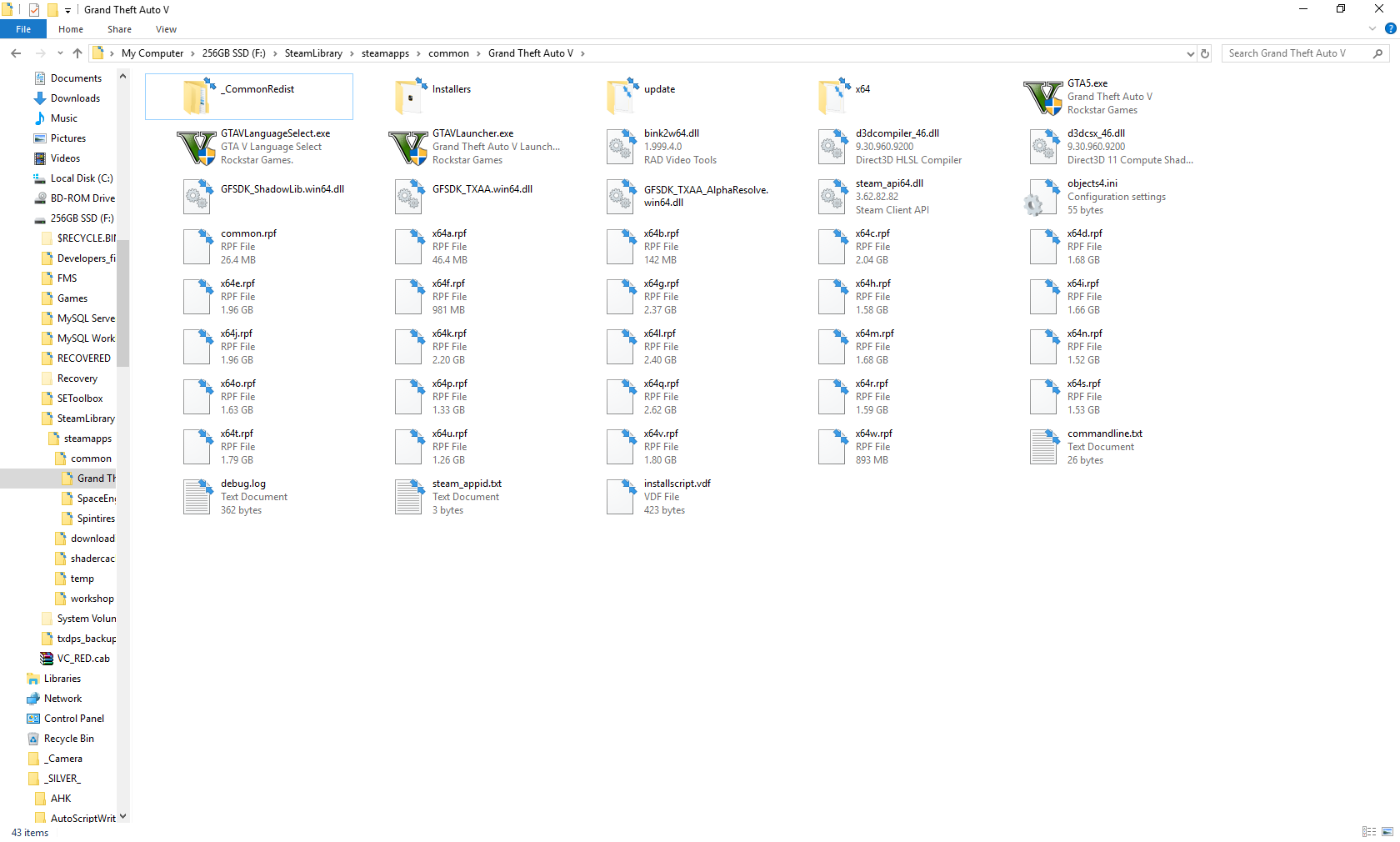Click the Back navigation button
Screen dimensions: 1400x842
15,53
